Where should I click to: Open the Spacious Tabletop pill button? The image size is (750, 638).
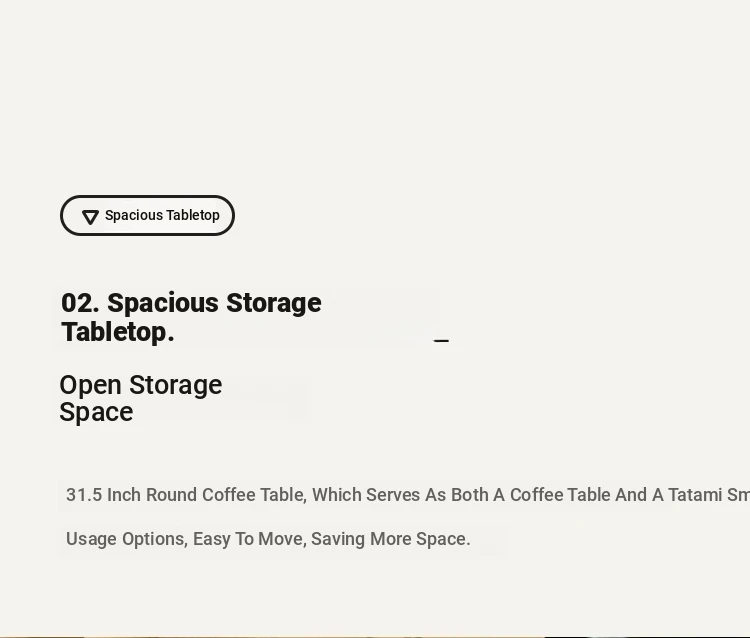click(147, 215)
